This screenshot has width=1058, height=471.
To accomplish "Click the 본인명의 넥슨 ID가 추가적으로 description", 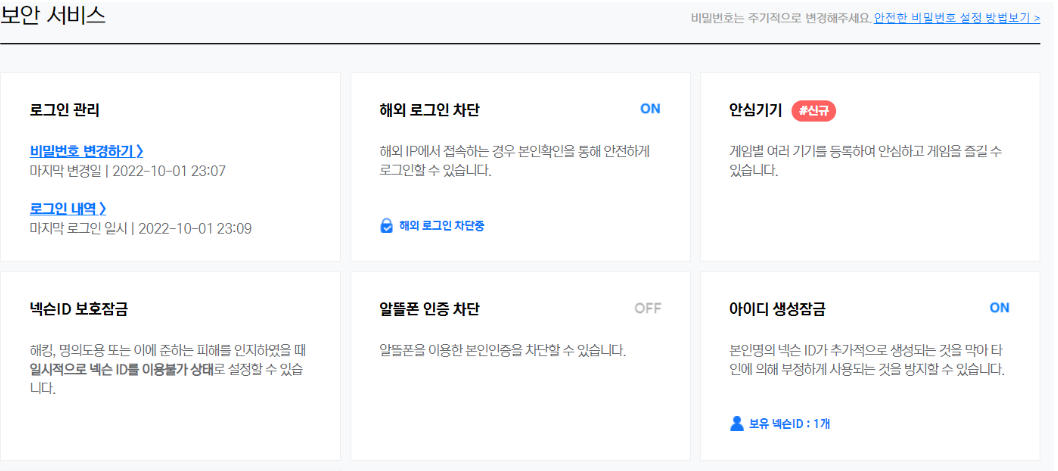I will [868, 360].
